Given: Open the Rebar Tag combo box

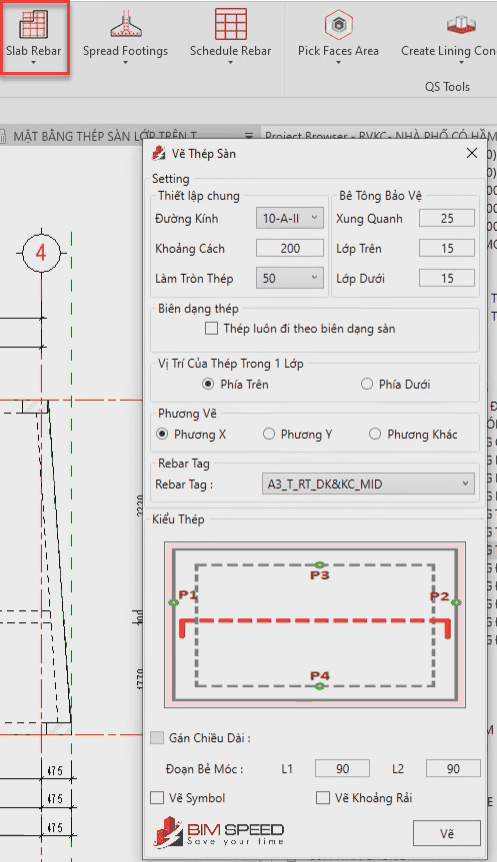Looking at the screenshot, I should [367, 484].
